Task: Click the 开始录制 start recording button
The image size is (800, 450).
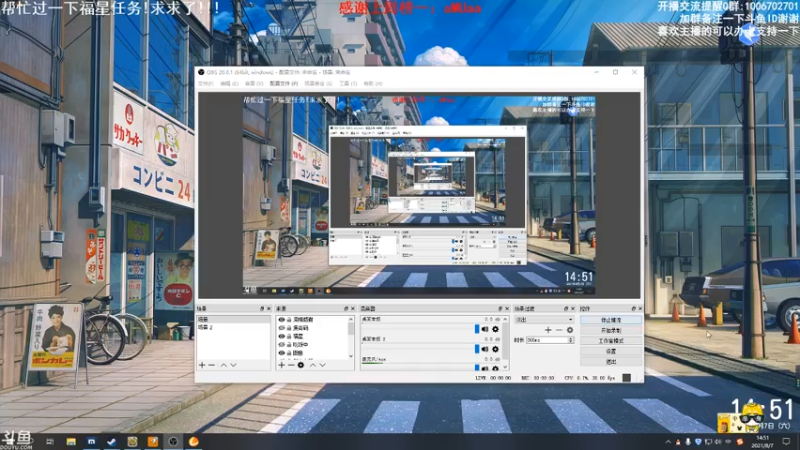Action: [x=611, y=330]
